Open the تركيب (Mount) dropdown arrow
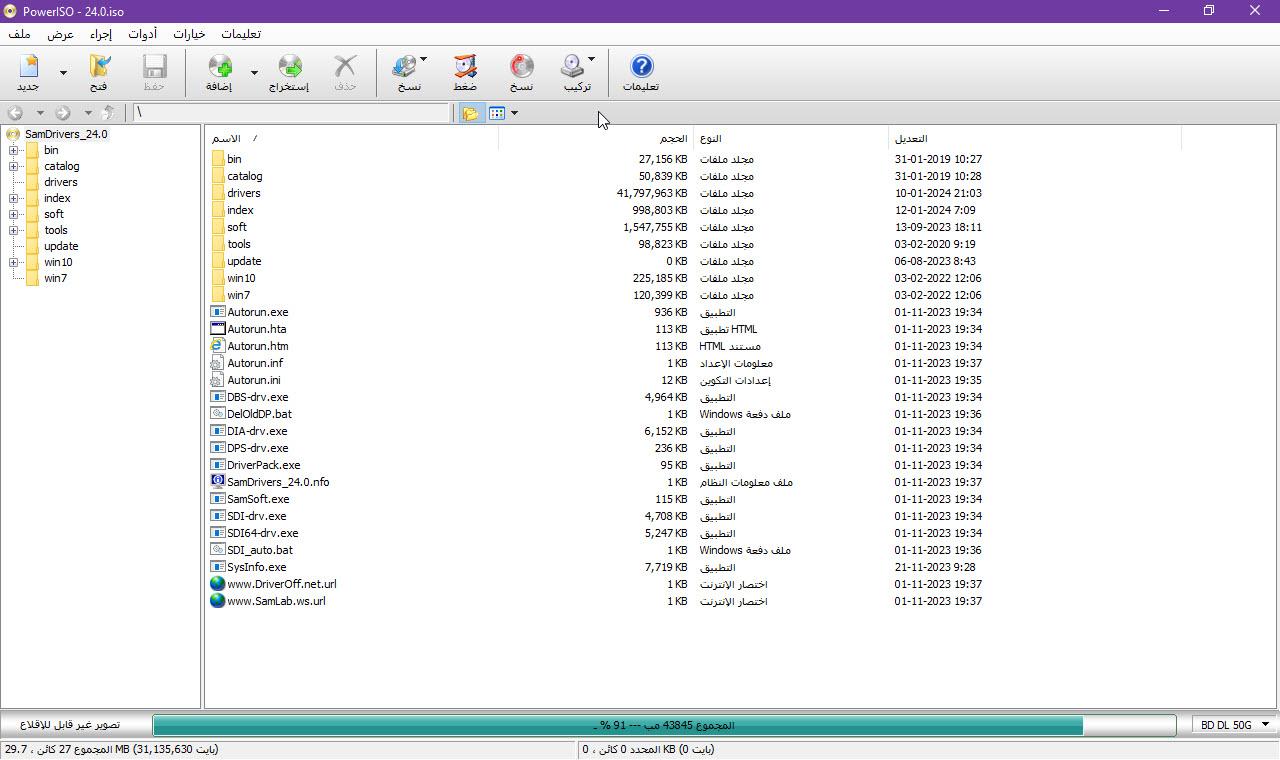This screenshot has width=1280, height=760. coord(591,60)
